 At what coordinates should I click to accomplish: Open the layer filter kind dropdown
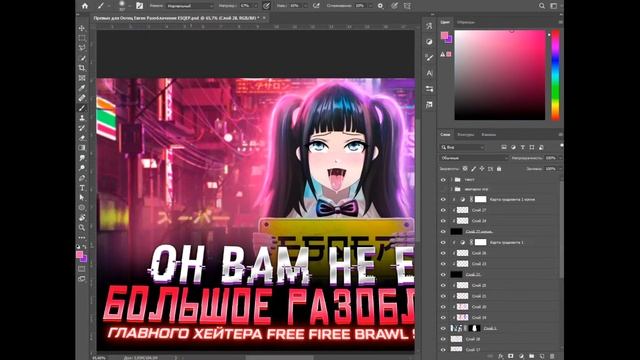point(462,147)
